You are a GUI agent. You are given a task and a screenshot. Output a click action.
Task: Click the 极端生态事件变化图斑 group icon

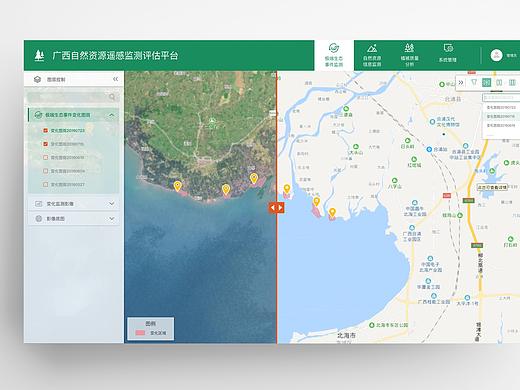38,115
